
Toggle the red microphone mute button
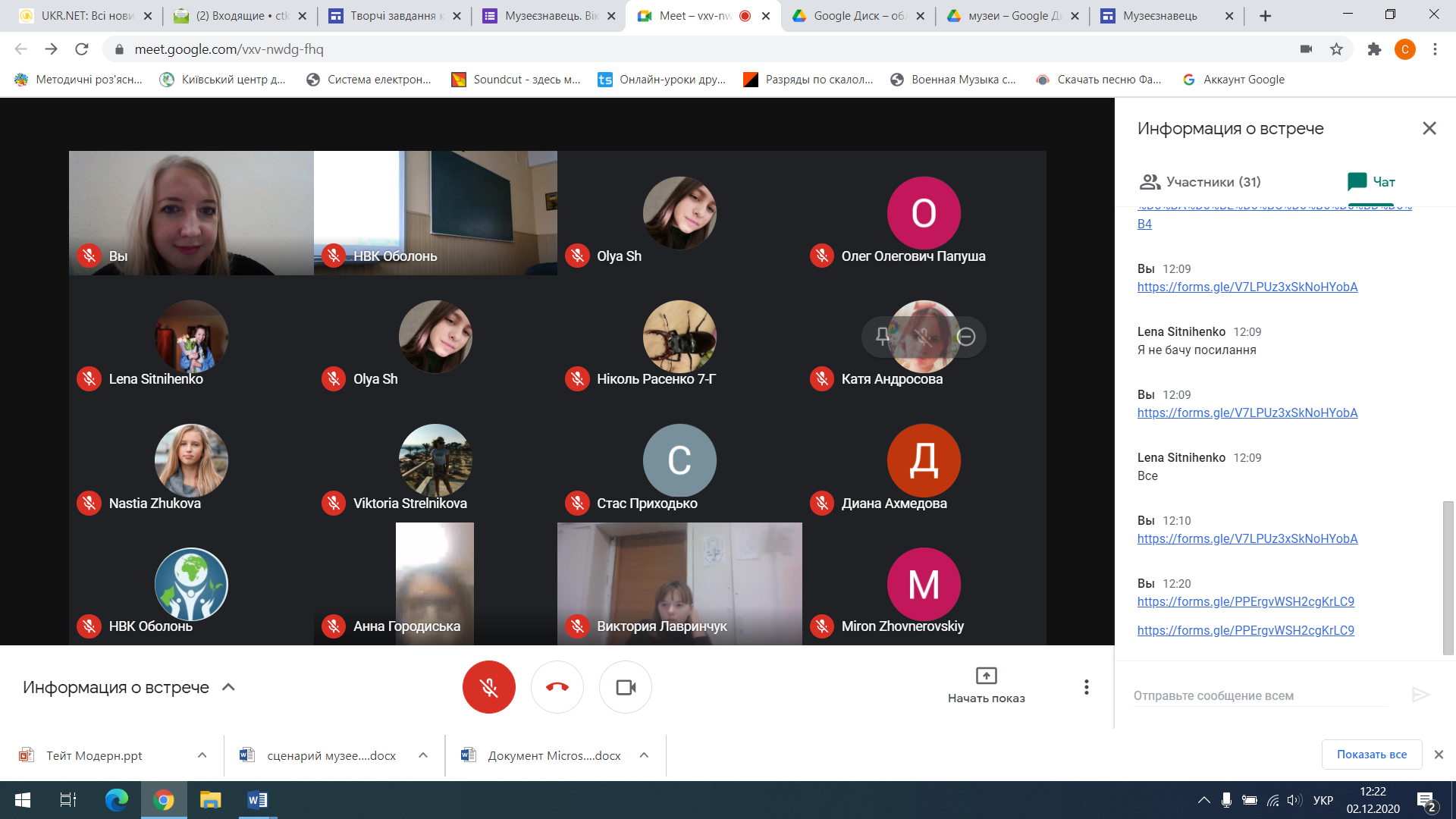pos(488,687)
